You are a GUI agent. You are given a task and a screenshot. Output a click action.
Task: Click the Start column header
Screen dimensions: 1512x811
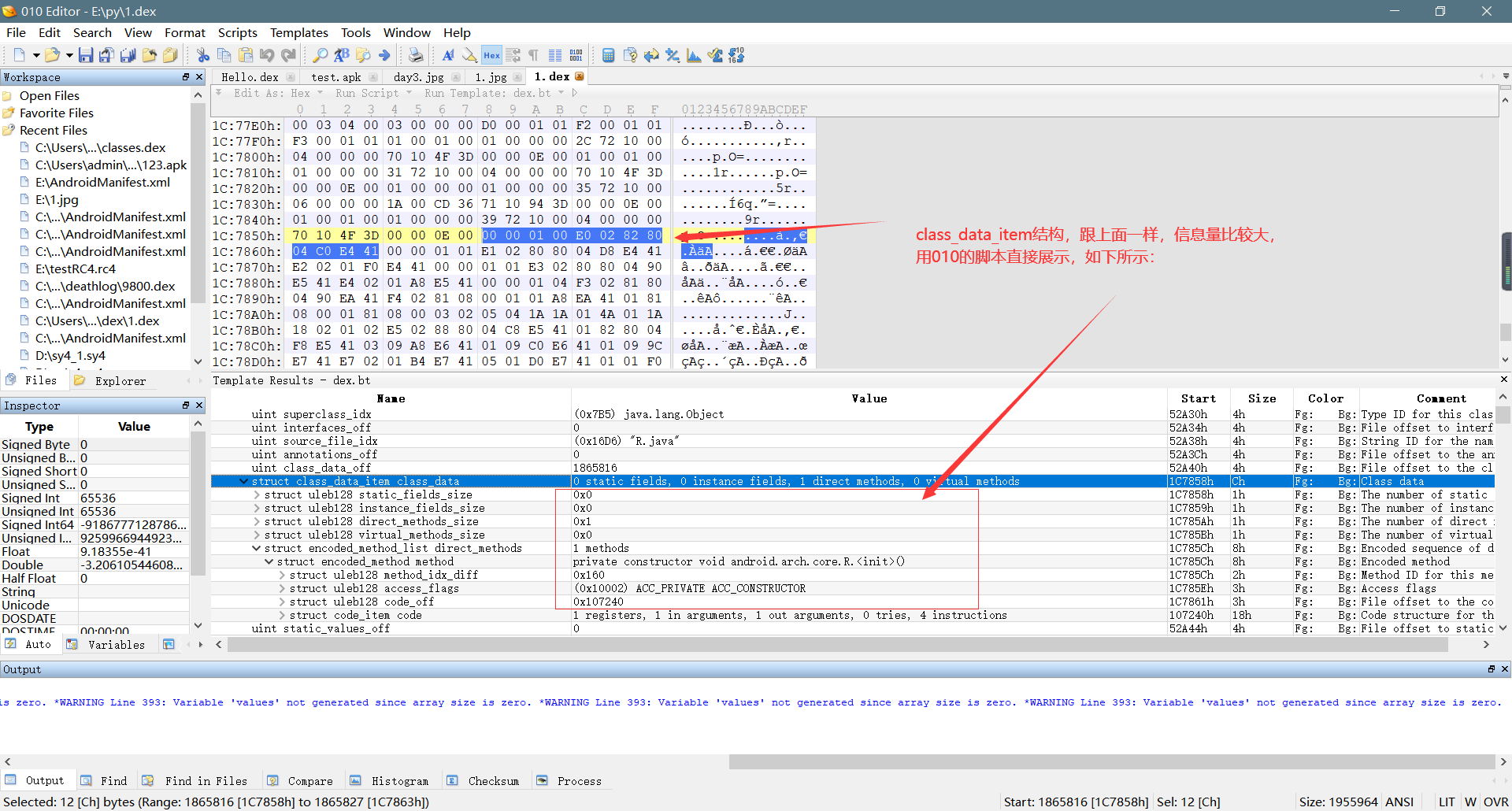[1198, 398]
